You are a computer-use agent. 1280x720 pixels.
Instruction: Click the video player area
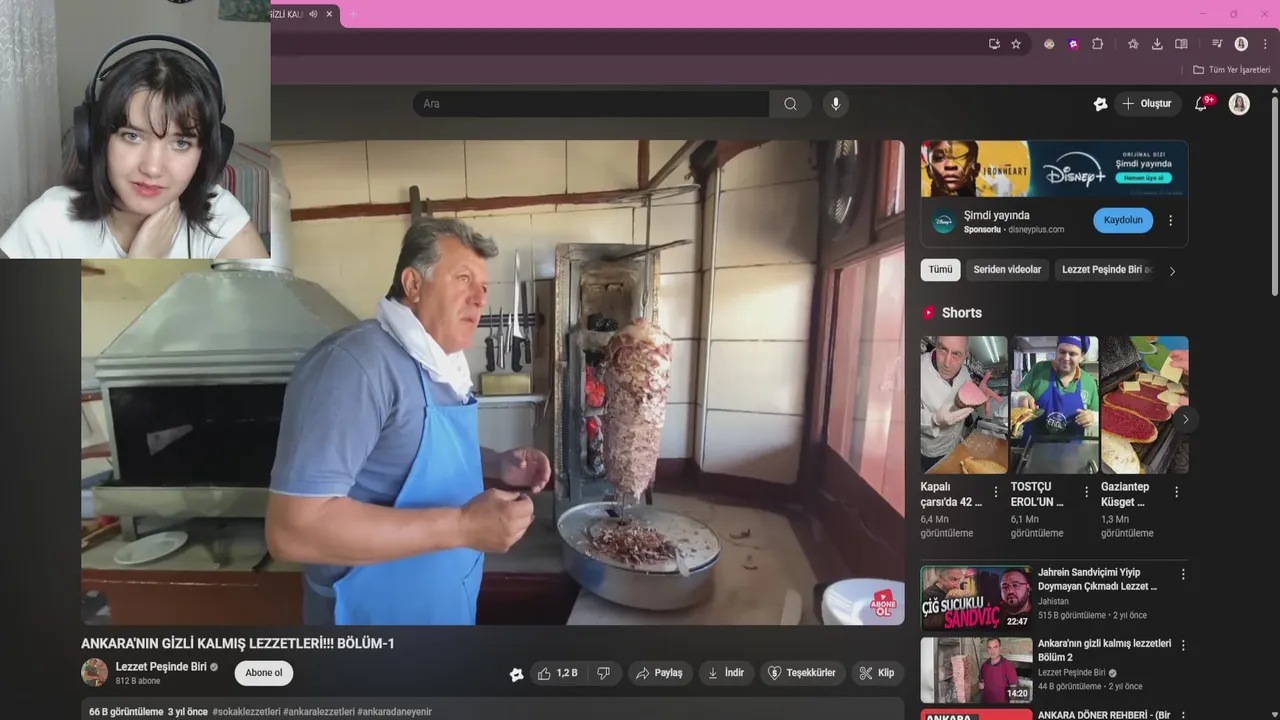coord(492,382)
